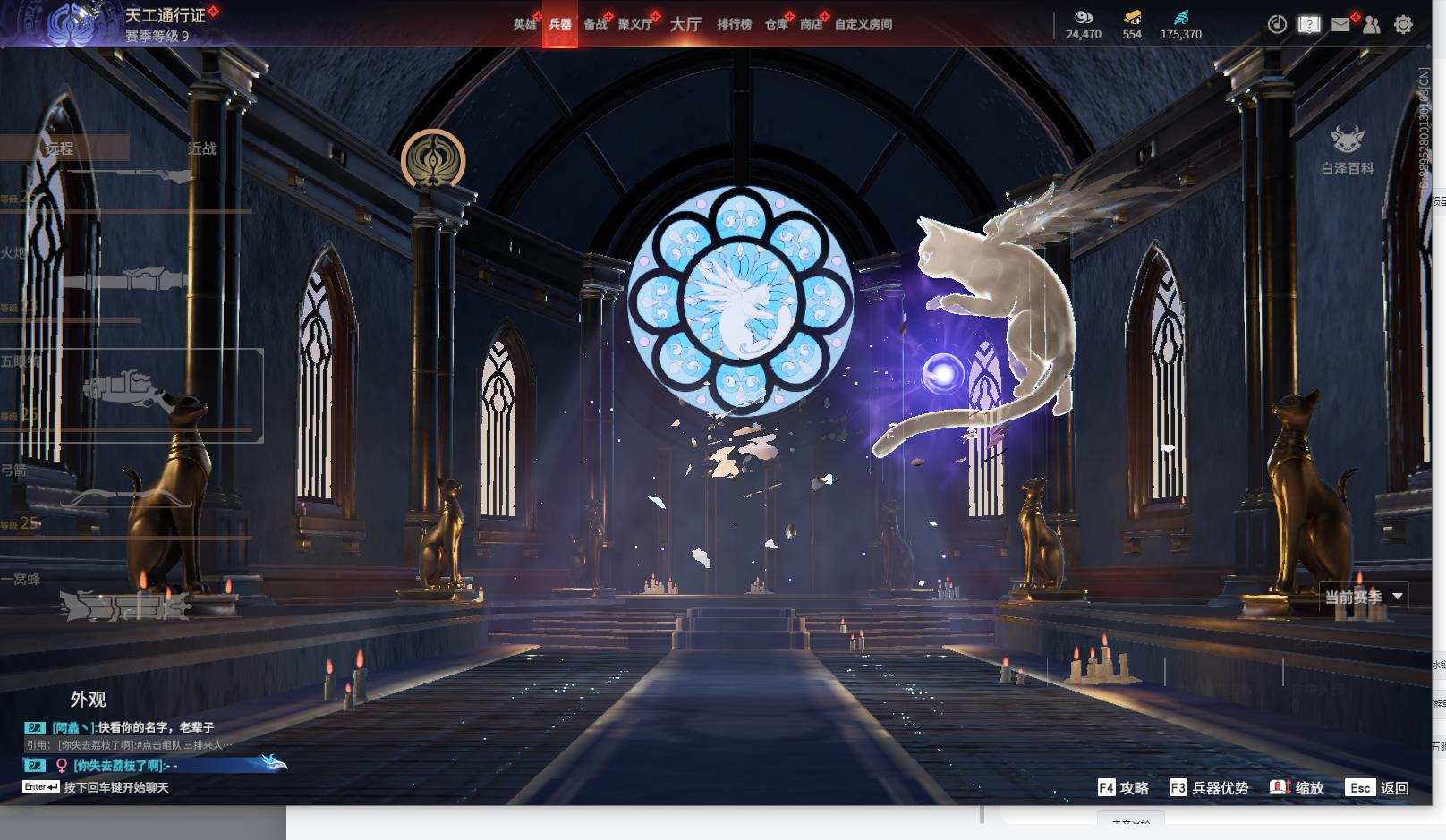Viewport: 1446px width, 840px height.
Task: Open the settings gear icon
Action: tap(1403, 24)
